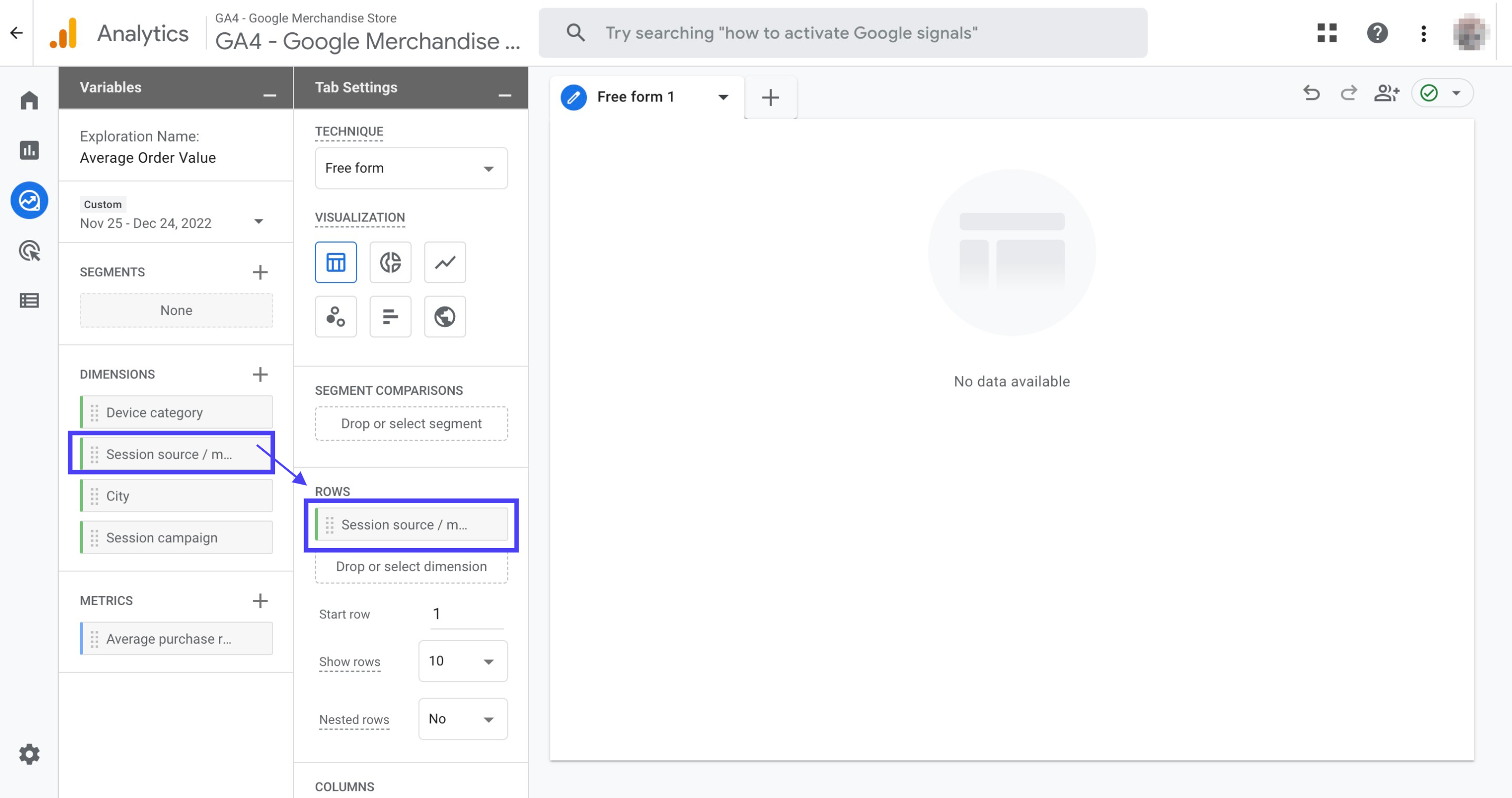The image size is (1512, 798).
Task: Click Session source / medium chip in Rows
Action: tap(411, 525)
